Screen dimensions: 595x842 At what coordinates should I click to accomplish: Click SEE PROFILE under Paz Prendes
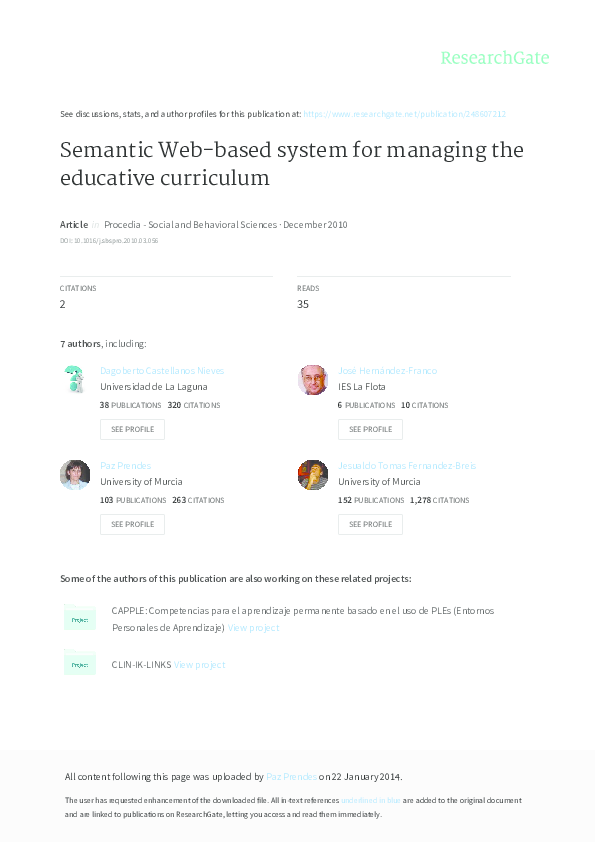point(132,524)
